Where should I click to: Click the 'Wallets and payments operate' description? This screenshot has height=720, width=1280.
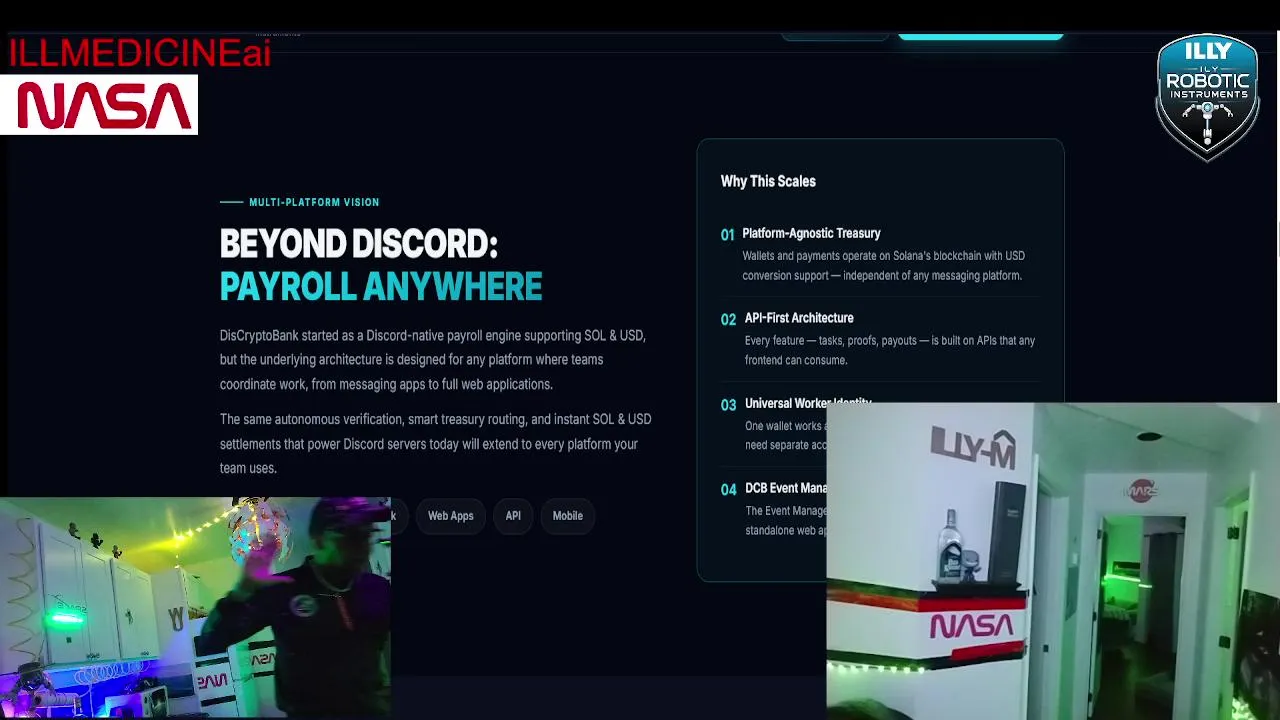pyautogui.click(x=883, y=266)
